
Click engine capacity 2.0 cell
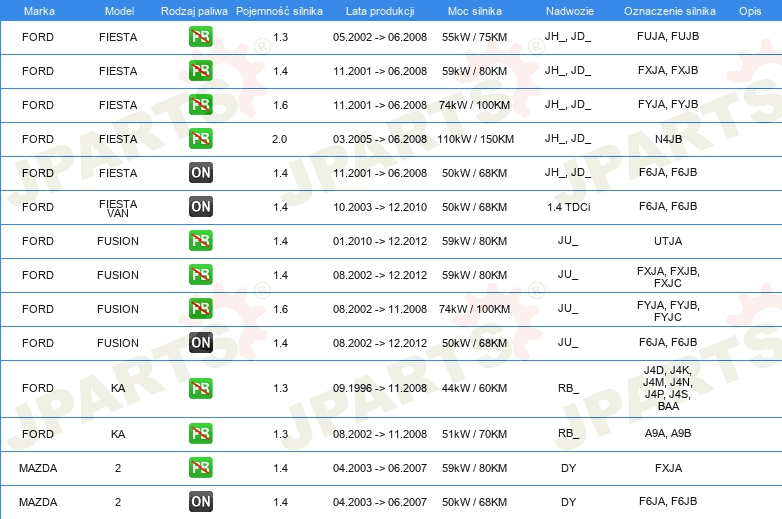[279, 139]
